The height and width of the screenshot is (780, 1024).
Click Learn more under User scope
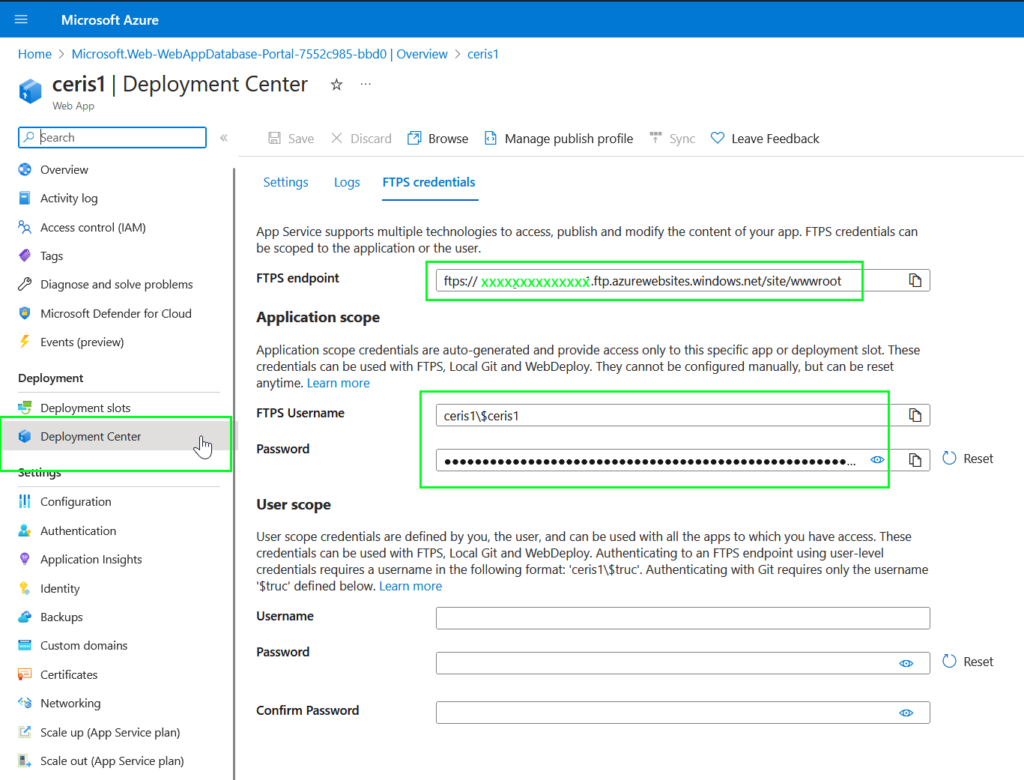point(411,586)
